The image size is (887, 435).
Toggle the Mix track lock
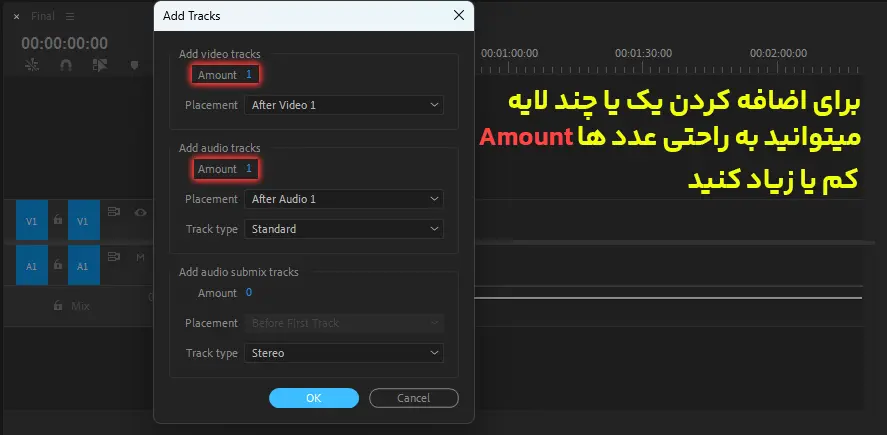(58, 305)
